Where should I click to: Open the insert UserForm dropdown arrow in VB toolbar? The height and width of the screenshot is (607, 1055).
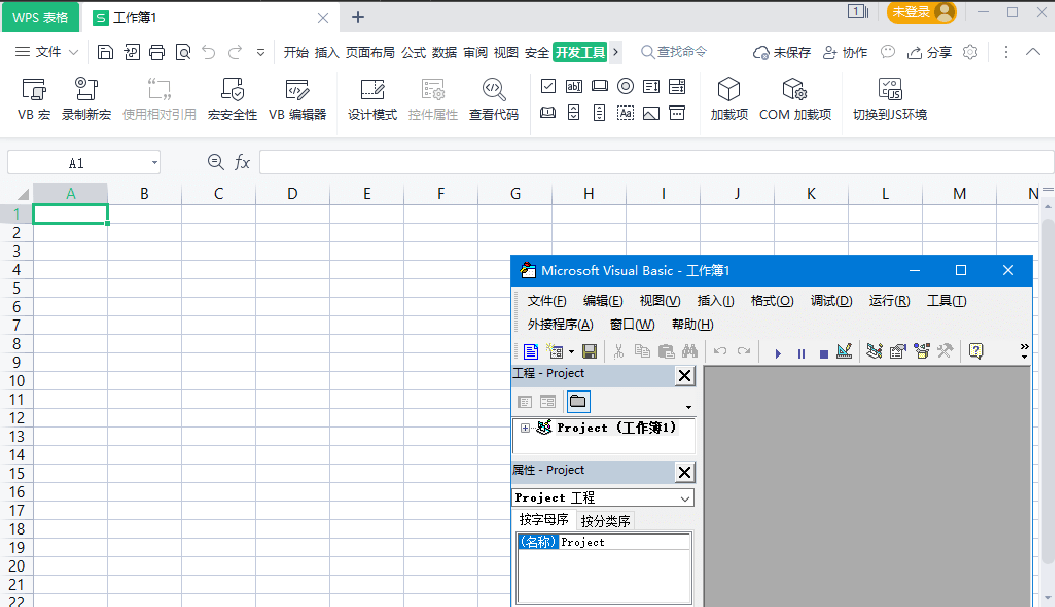click(x=571, y=351)
